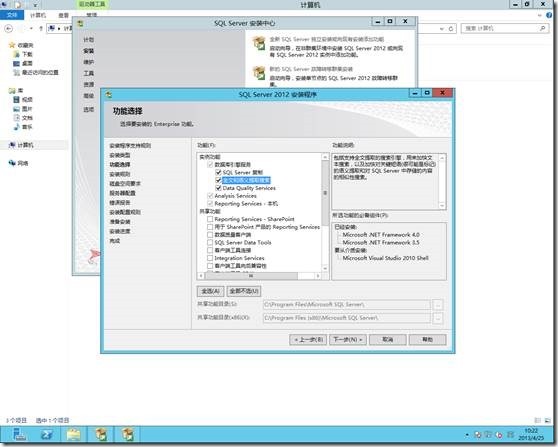Click the failover cluster installation link
The height and width of the screenshot is (447, 558).
pyautogui.click(x=311, y=69)
